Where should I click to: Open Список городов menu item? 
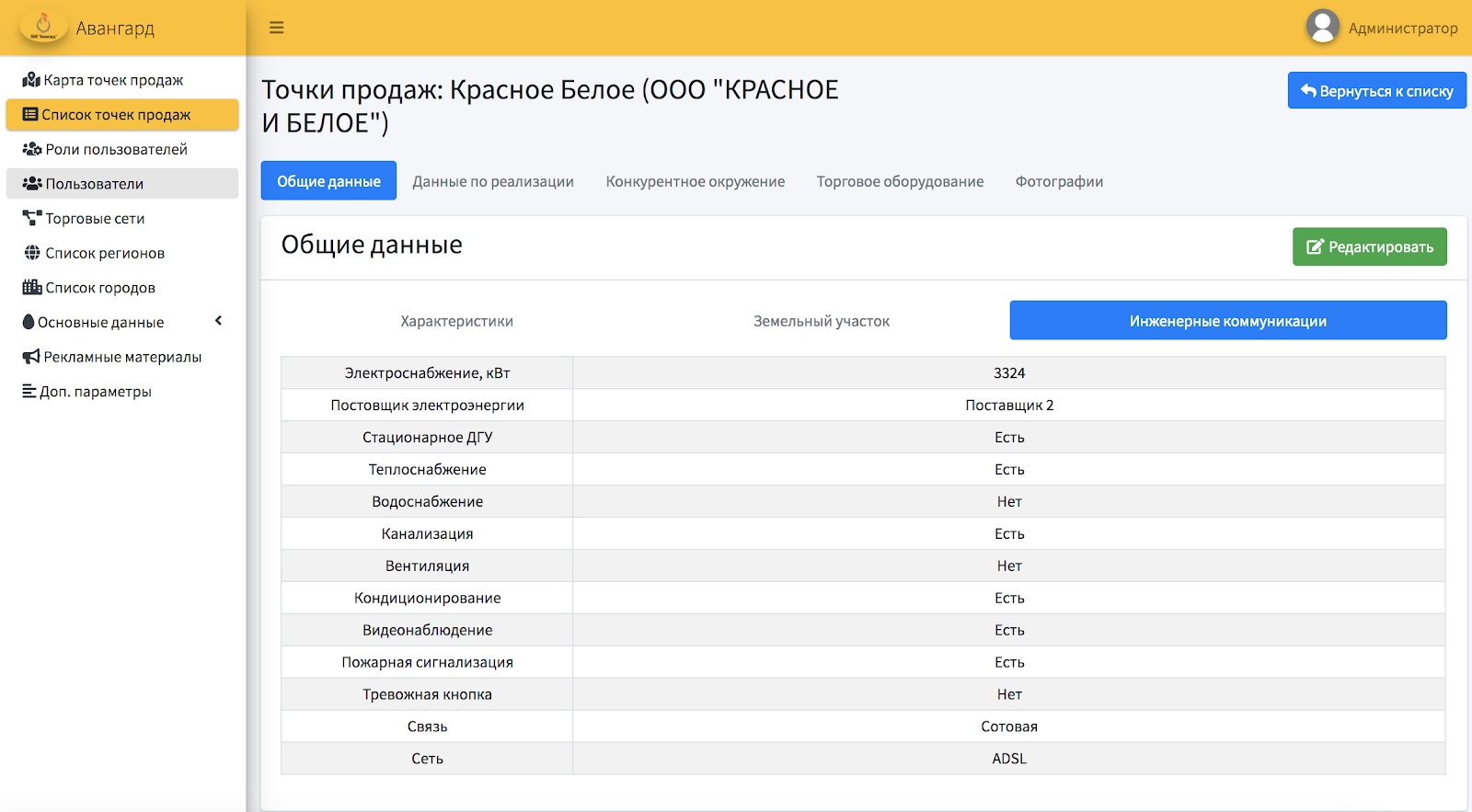122,288
